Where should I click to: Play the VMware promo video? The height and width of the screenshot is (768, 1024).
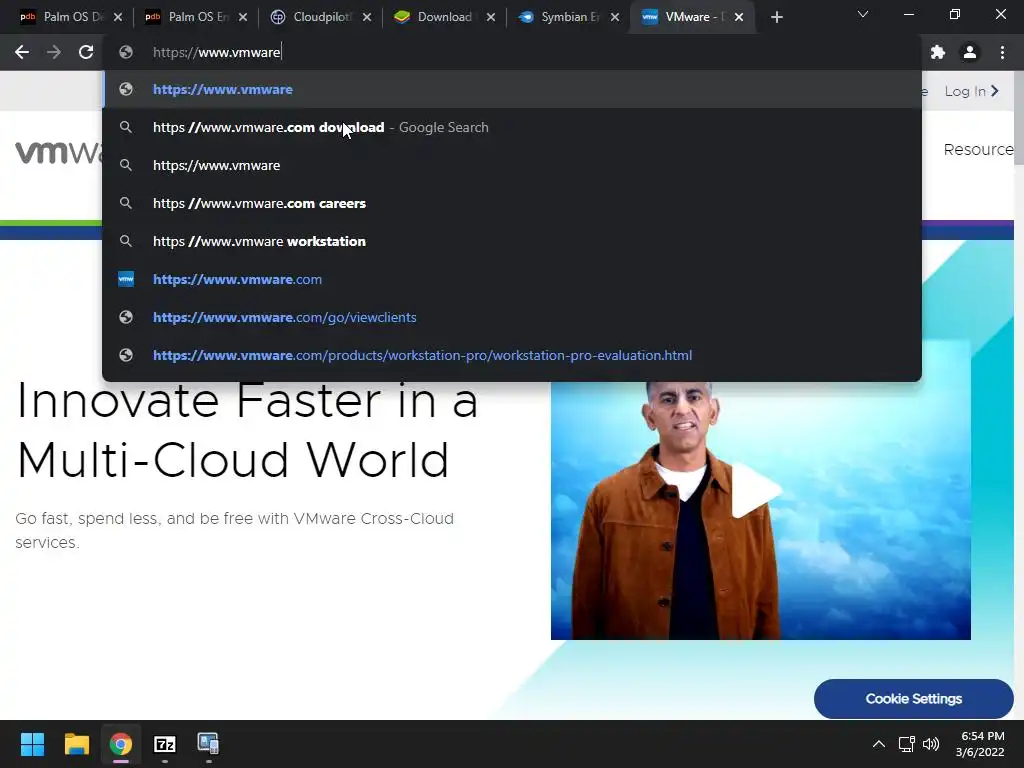756,490
